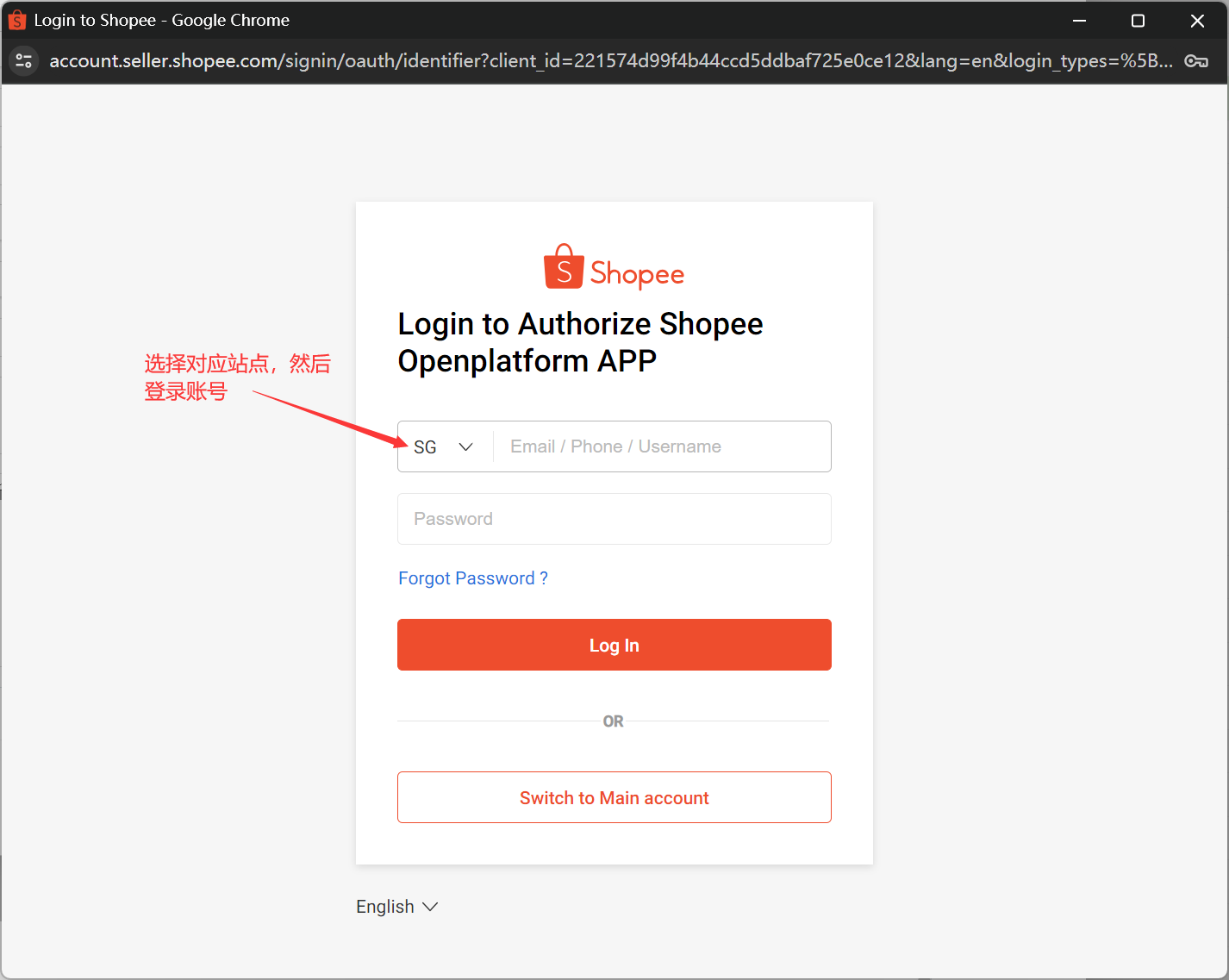Click the OR divider label
This screenshot has height=980, width=1229.
(x=613, y=721)
